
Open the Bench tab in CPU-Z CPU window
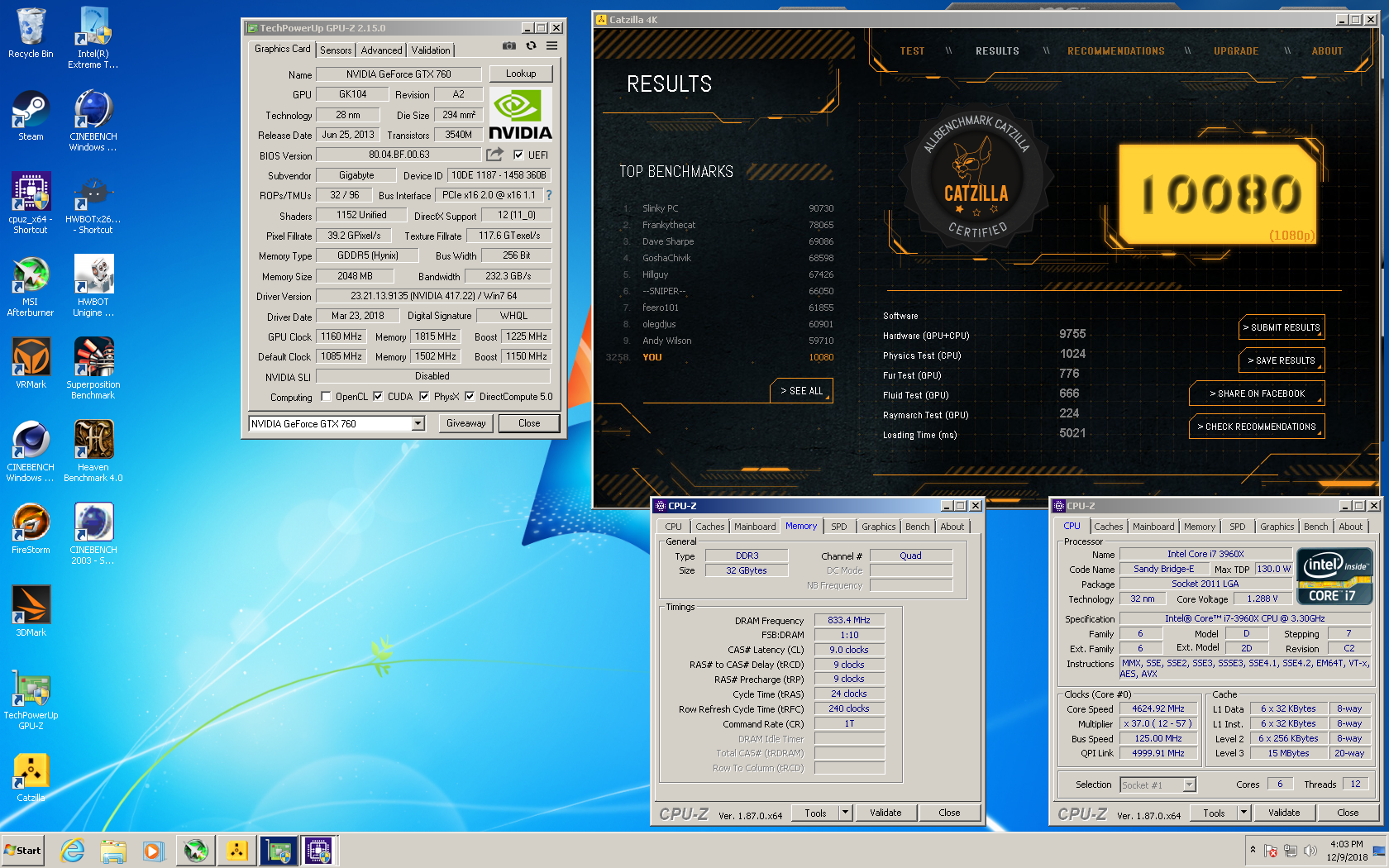point(1315,527)
